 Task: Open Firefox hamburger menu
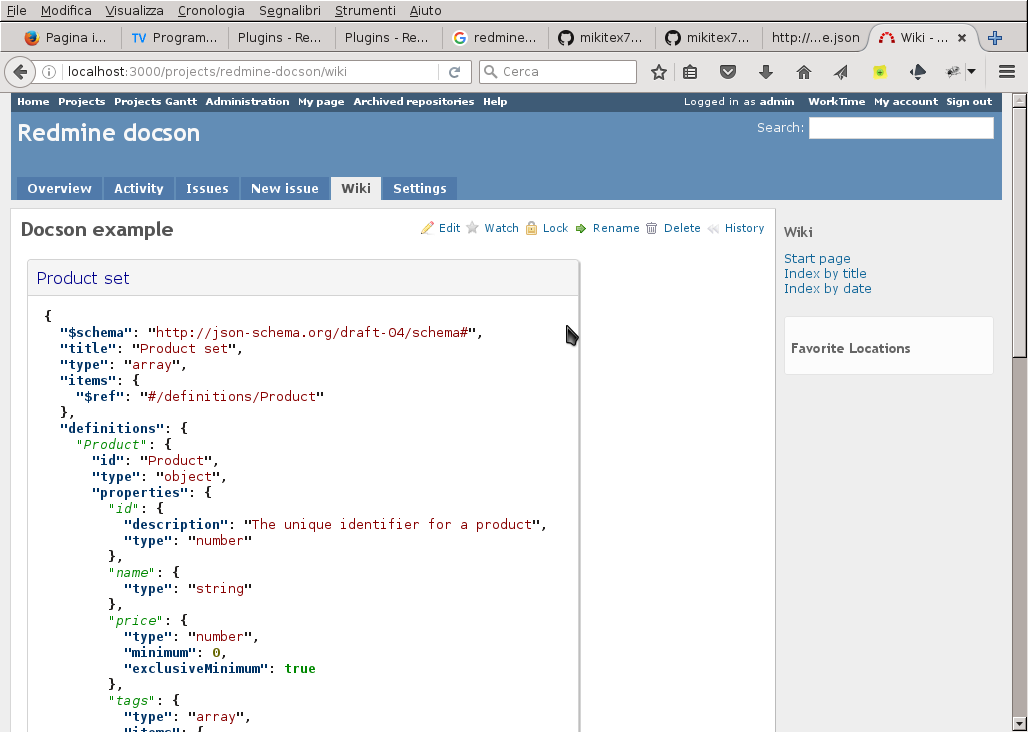[1007, 72]
